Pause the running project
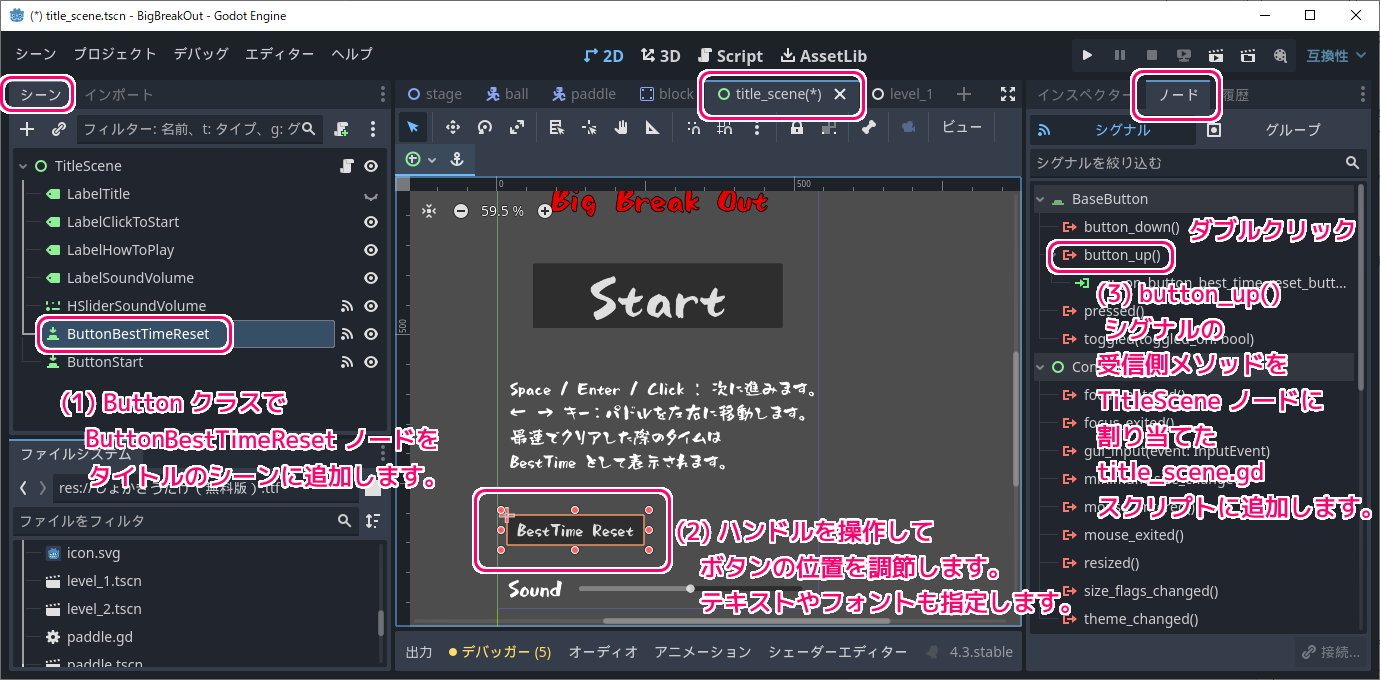The height and width of the screenshot is (680, 1380). pyautogui.click(x=1120, y=56)
